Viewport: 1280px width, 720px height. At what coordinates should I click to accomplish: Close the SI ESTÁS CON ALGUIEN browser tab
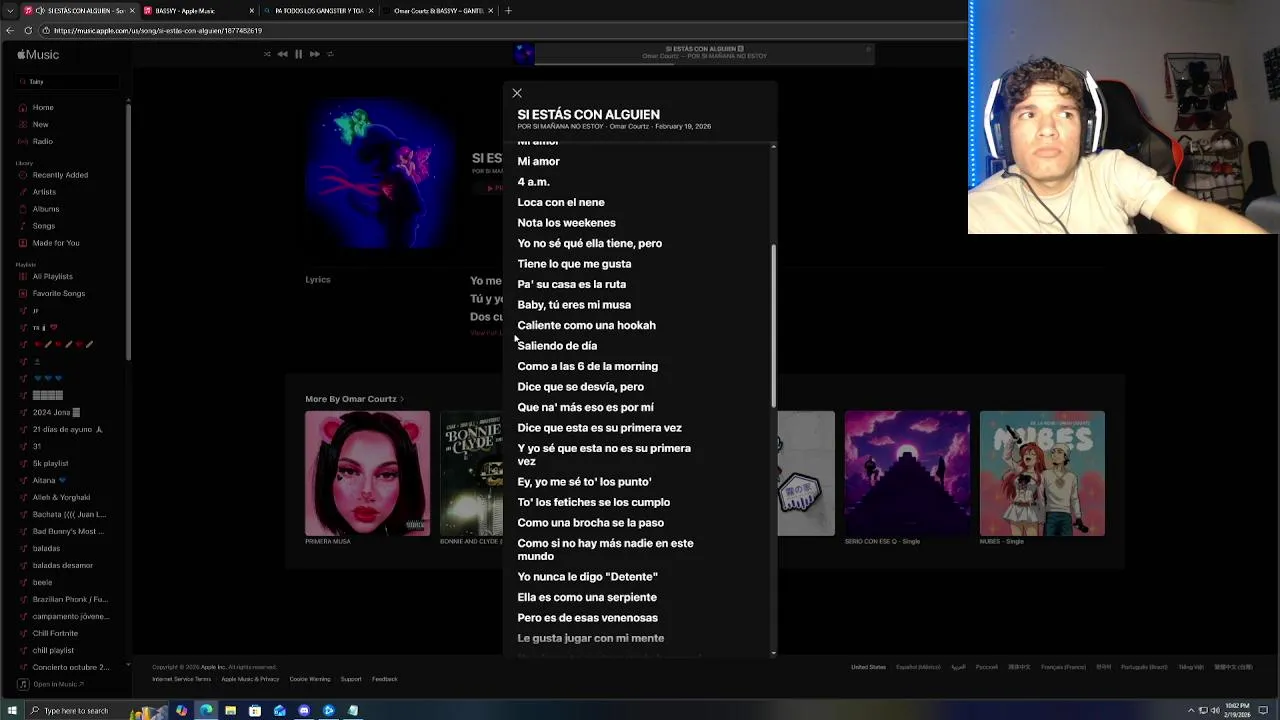131,11
